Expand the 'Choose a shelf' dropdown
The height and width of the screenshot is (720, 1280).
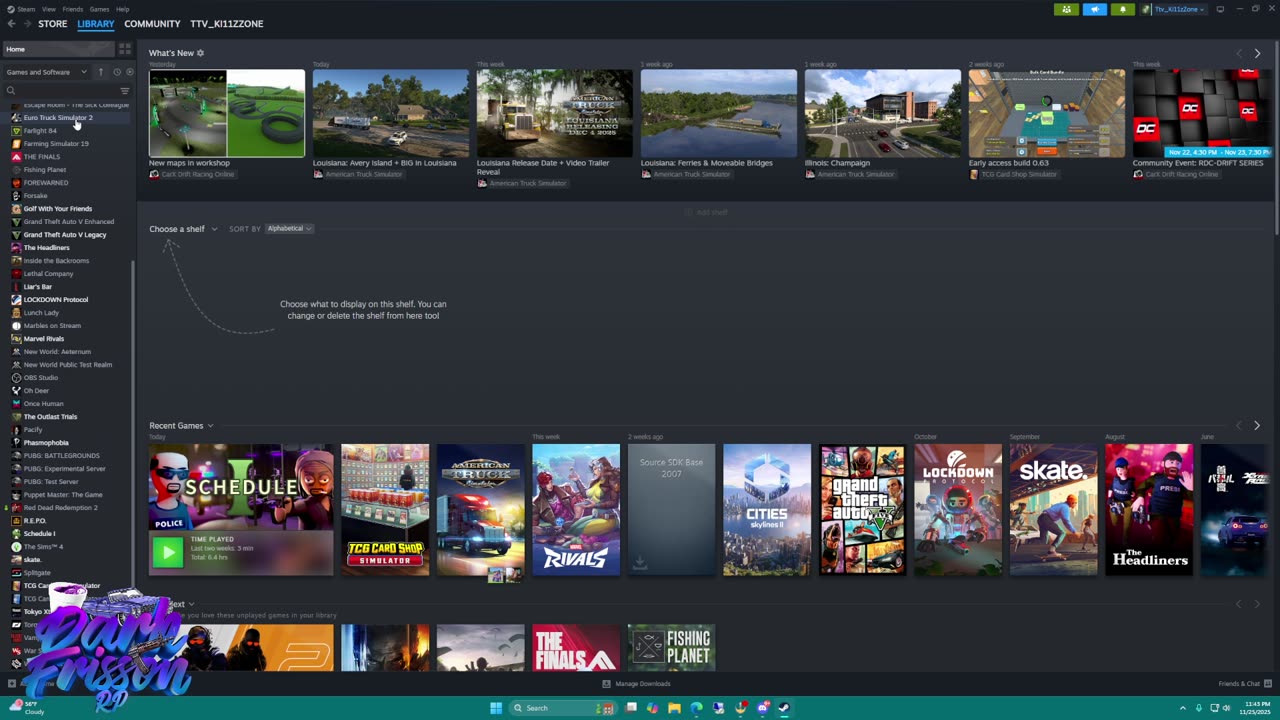tap(183, 229)
